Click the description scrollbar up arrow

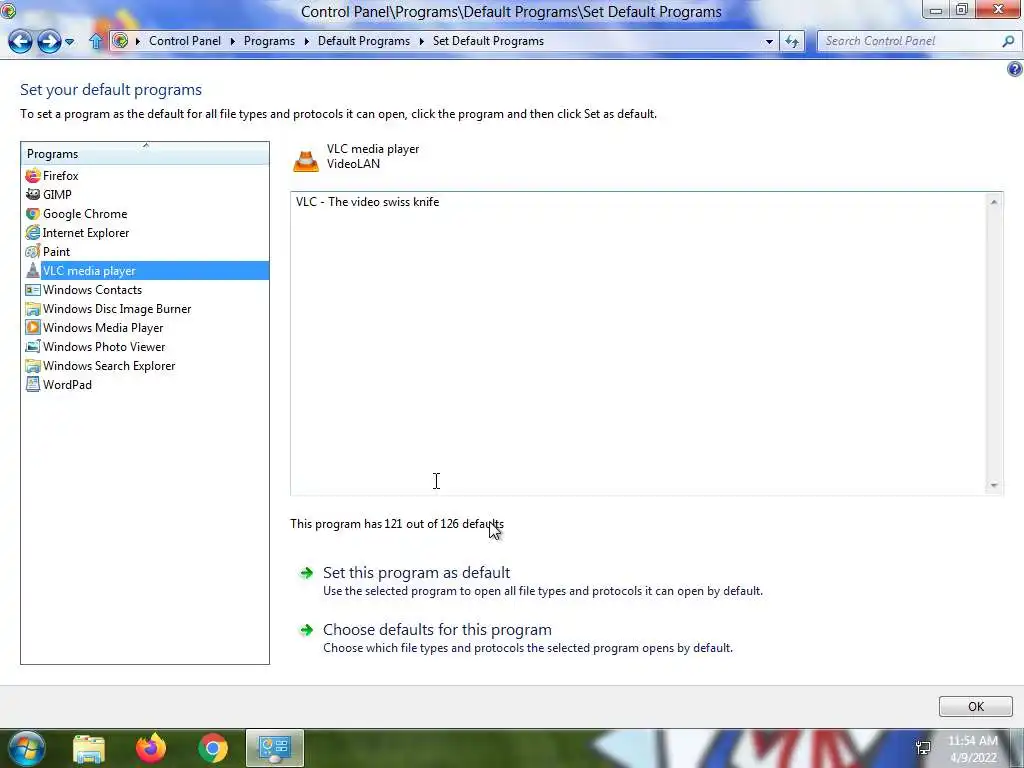(x=994, y=202)
